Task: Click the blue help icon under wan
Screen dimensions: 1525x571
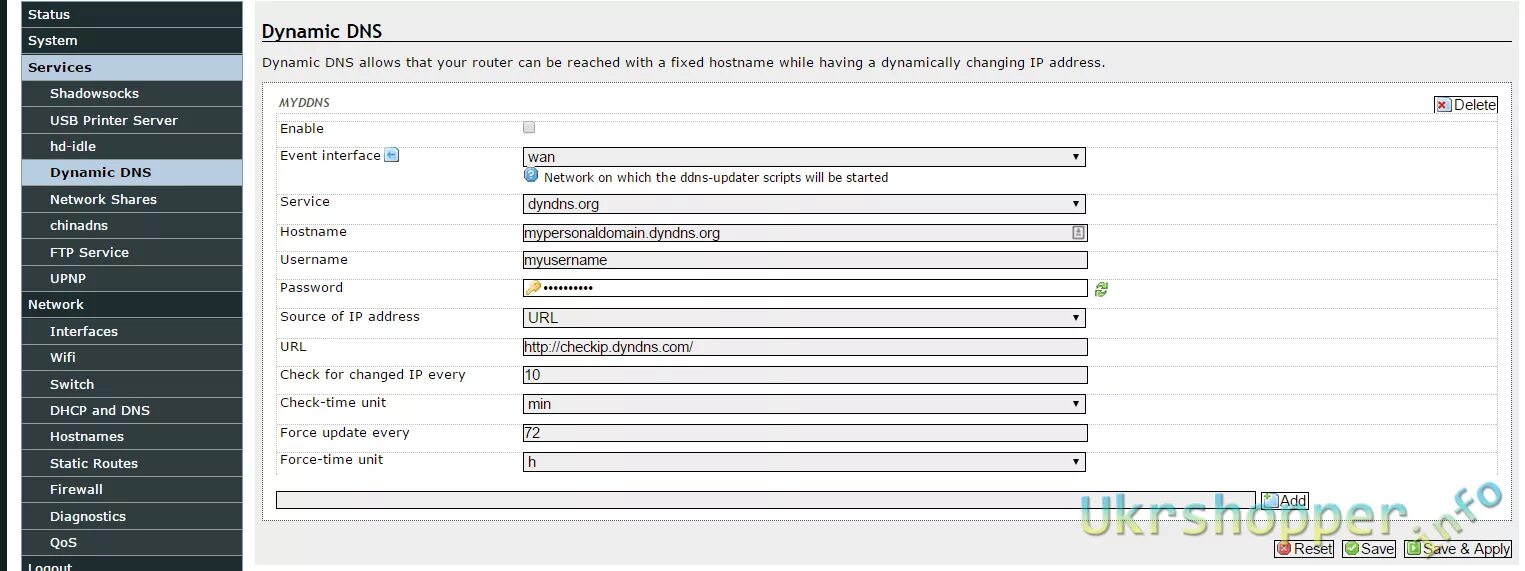Action: click(x=531, y=175)
